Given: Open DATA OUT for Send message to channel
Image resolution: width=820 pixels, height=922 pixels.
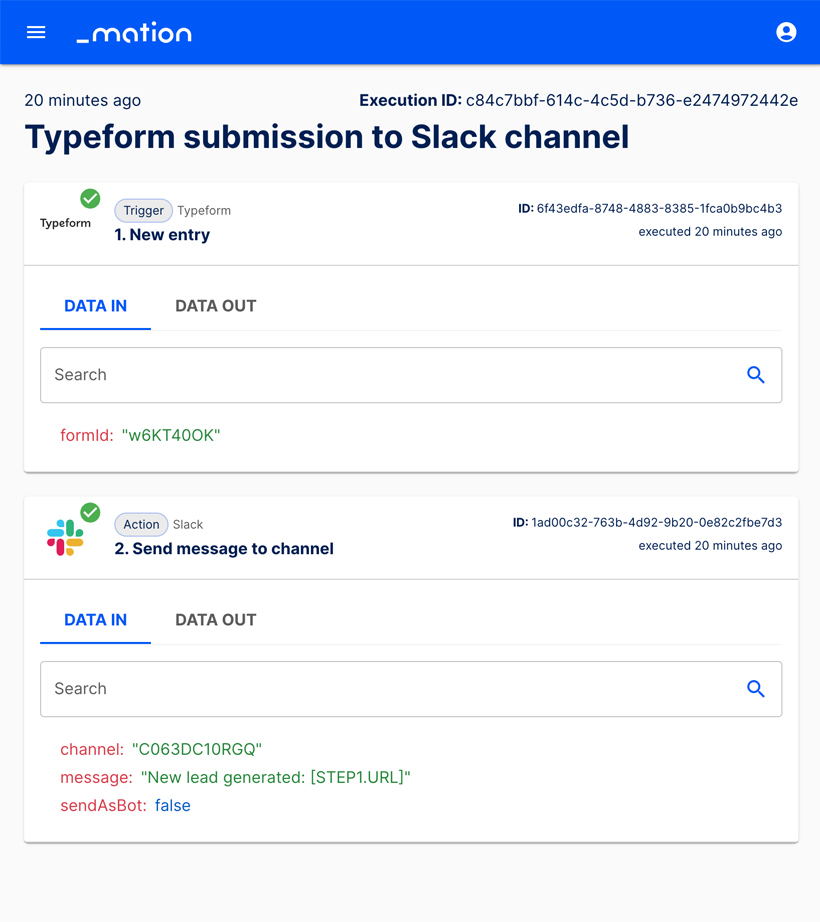Looking at the screenshot, I should coord(215,619).
